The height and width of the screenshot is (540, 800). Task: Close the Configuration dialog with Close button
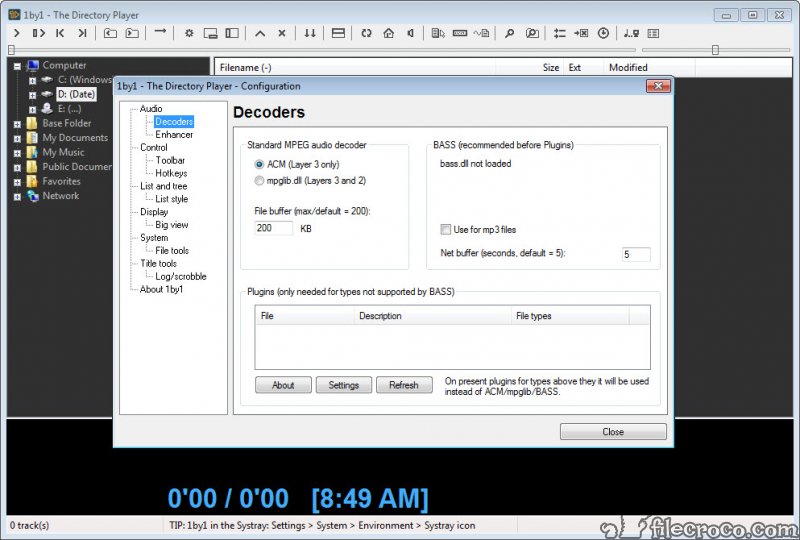coord(613,432)
